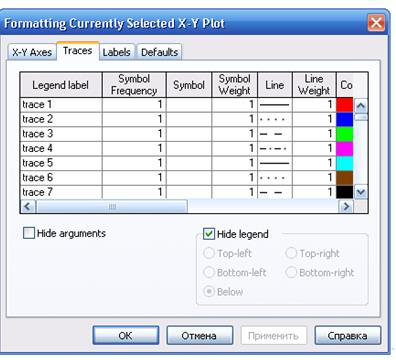Screen dimensions: 396x360
Task: Open the dotted line style of trace 6
Action: click(x=275, y=178)
